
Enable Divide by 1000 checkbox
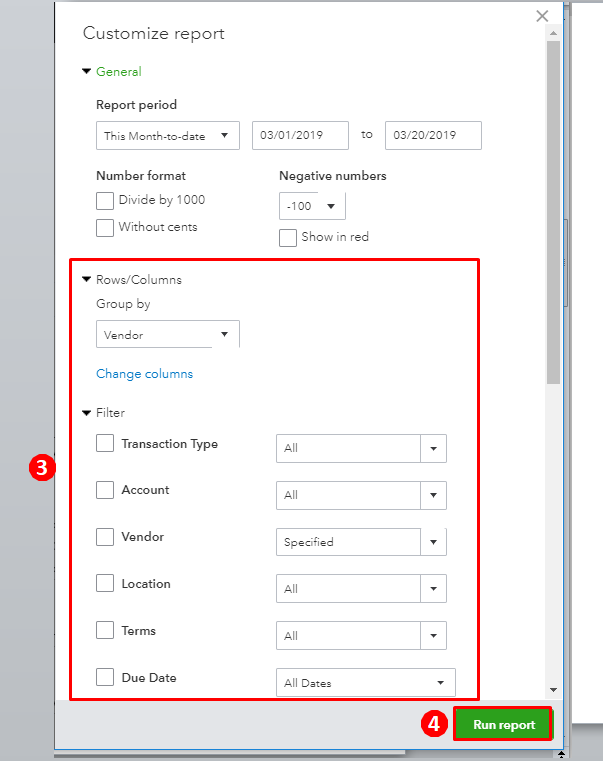[105, 200]
